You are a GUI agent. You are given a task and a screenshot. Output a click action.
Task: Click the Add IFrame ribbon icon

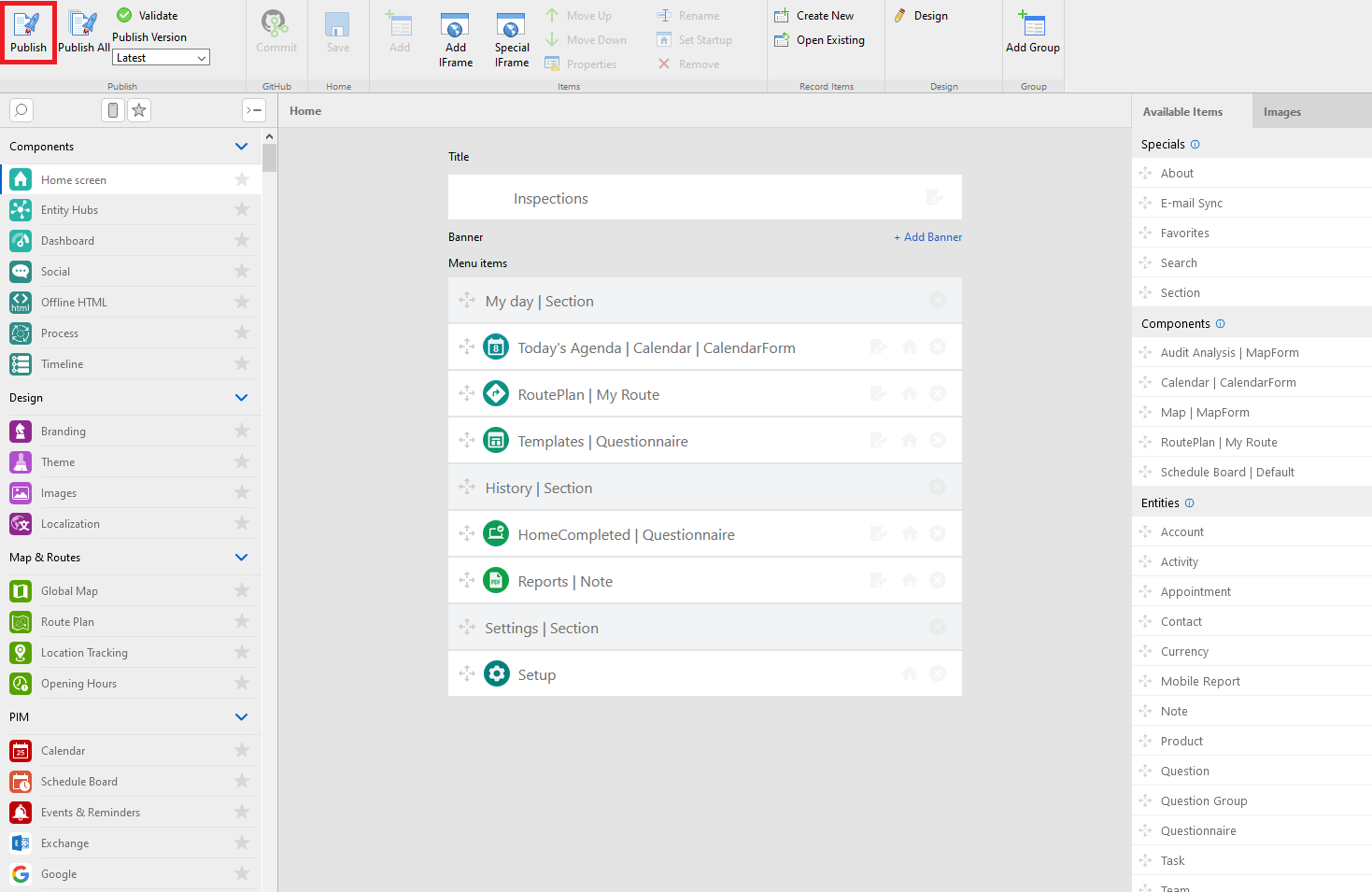click(x=455, y=40)
